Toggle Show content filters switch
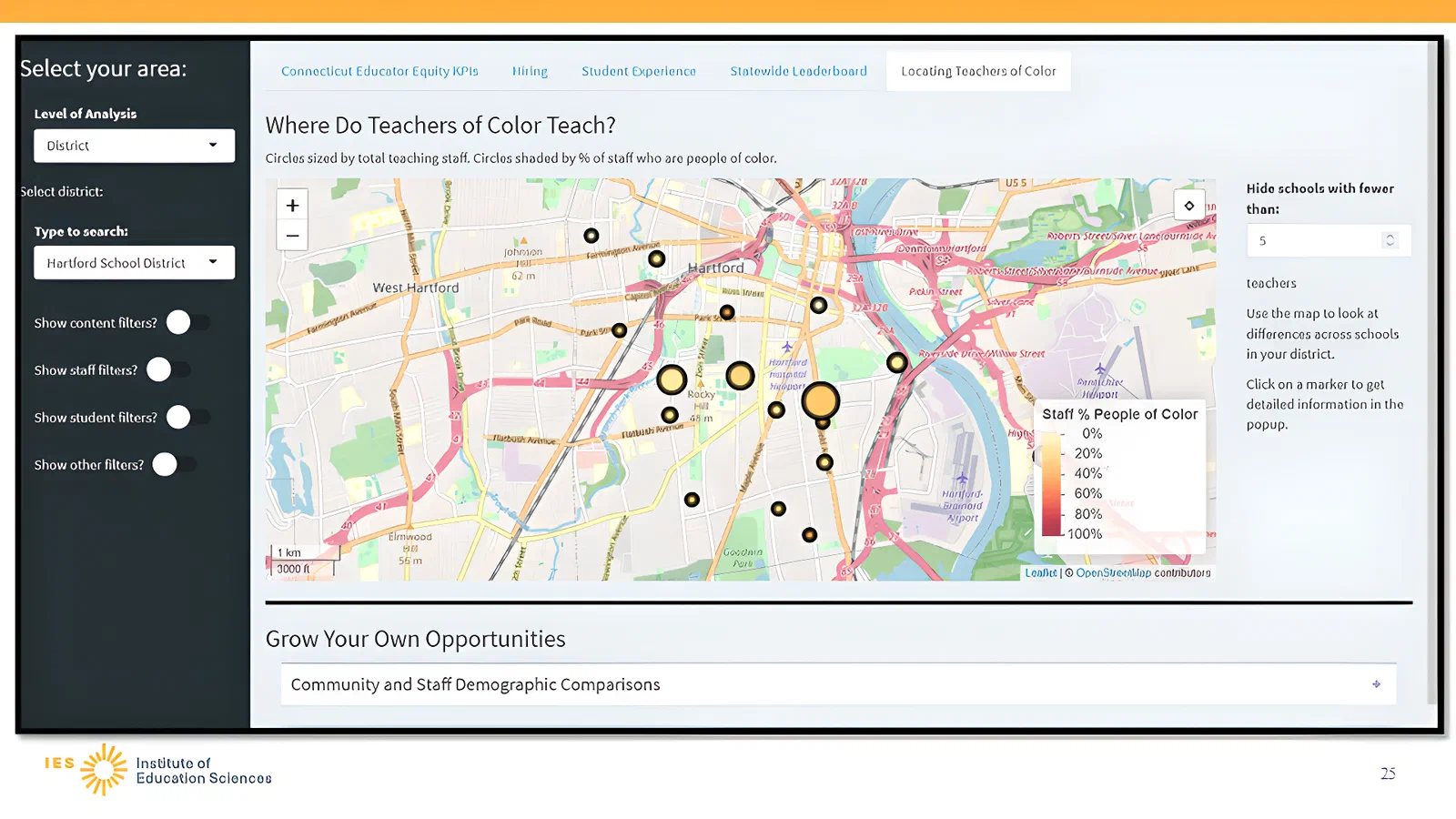 (188, 322)
